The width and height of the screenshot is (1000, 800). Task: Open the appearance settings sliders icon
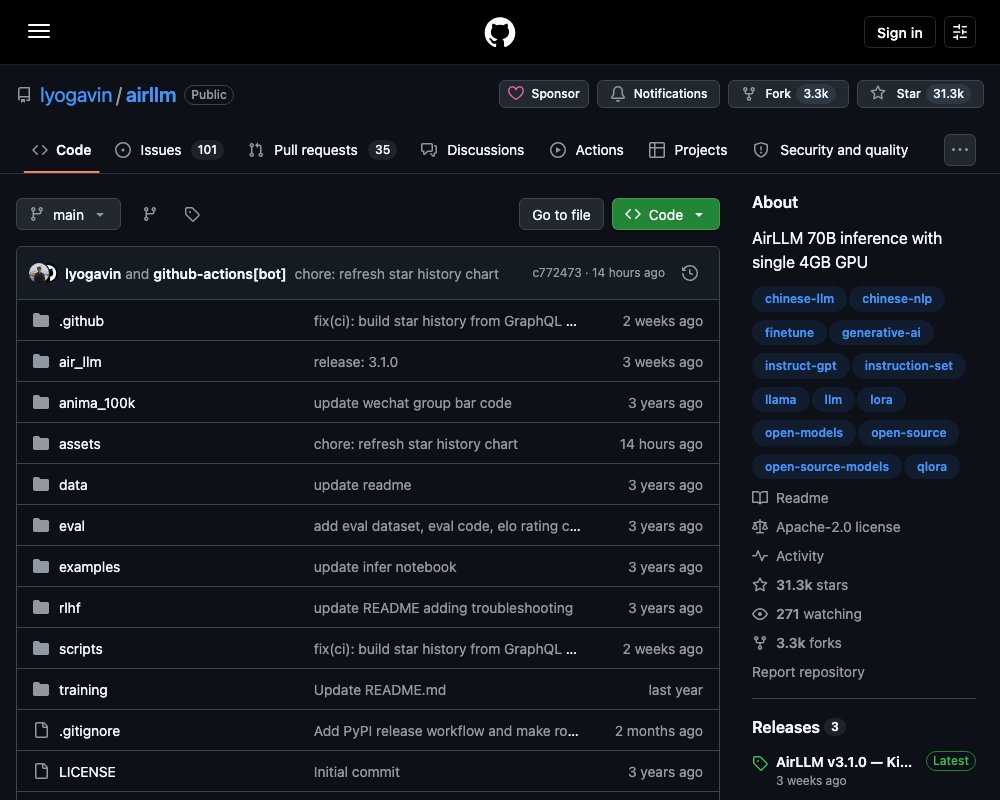click(x=959, y=32)
